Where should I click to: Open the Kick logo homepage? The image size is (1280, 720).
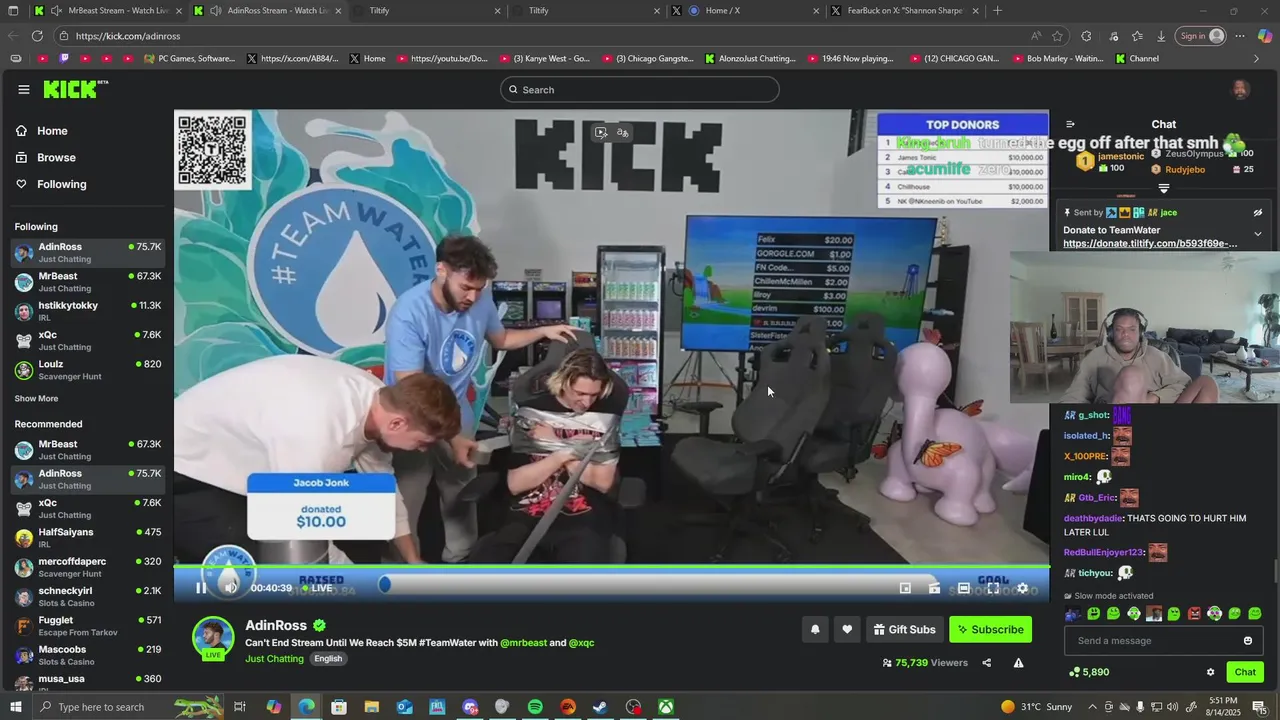(75, 90)
